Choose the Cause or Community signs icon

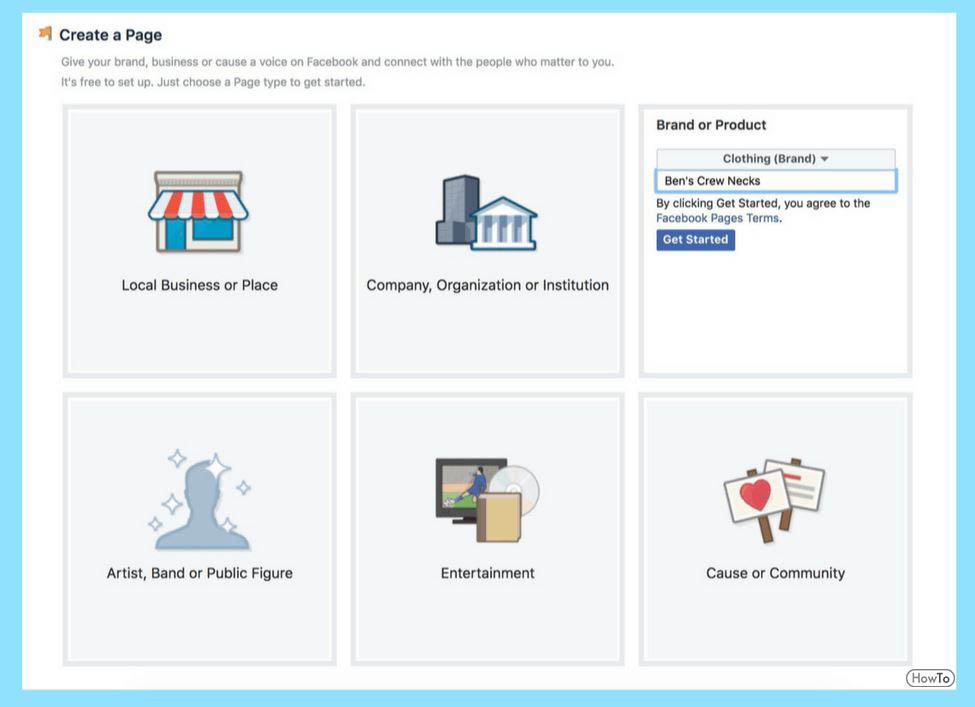coord(775,500)
